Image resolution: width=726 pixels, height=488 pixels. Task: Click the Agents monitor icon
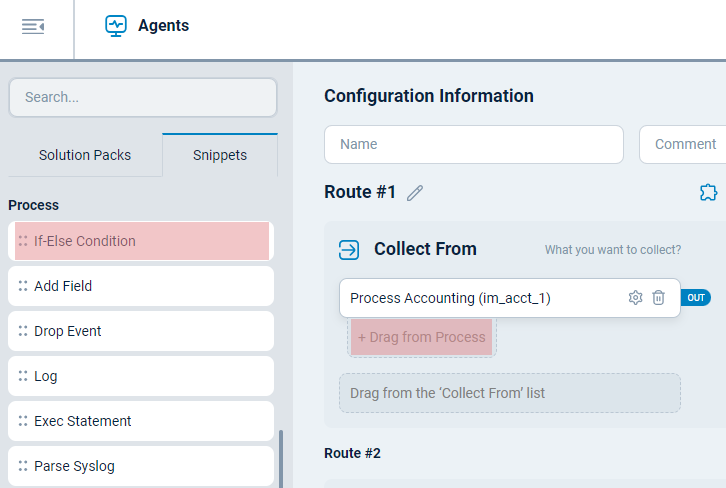pyautogui.click(x=116, y=26)
